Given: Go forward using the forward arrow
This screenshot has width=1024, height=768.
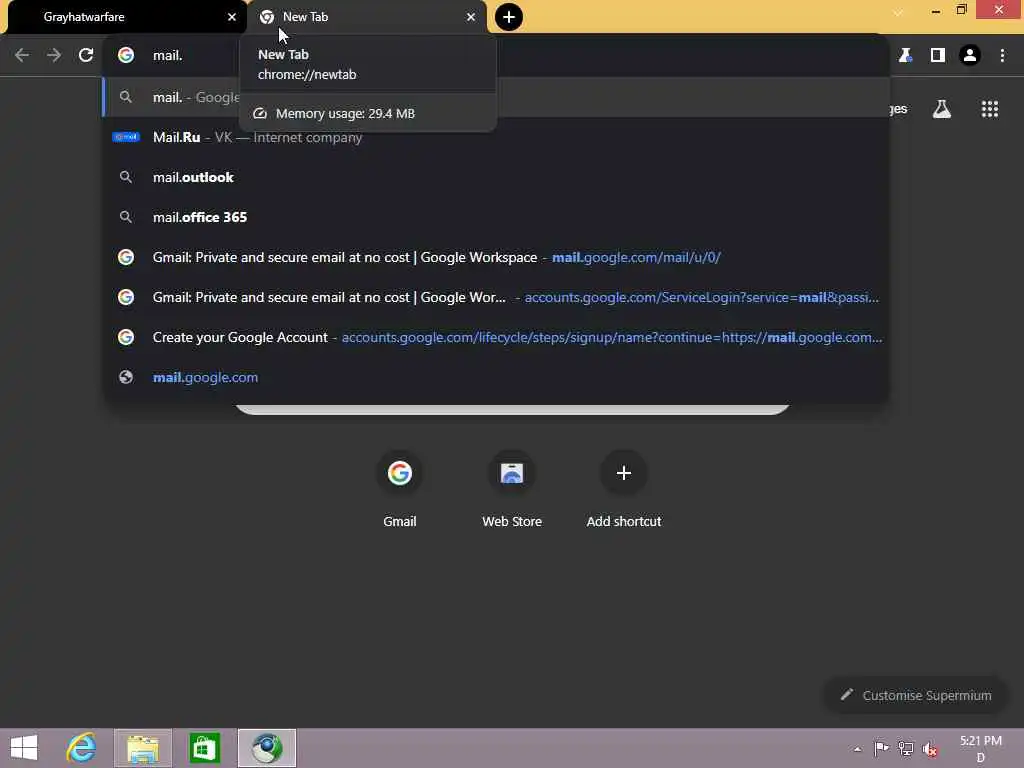Looking at the screenshot, I should click(x=54, y=56).
